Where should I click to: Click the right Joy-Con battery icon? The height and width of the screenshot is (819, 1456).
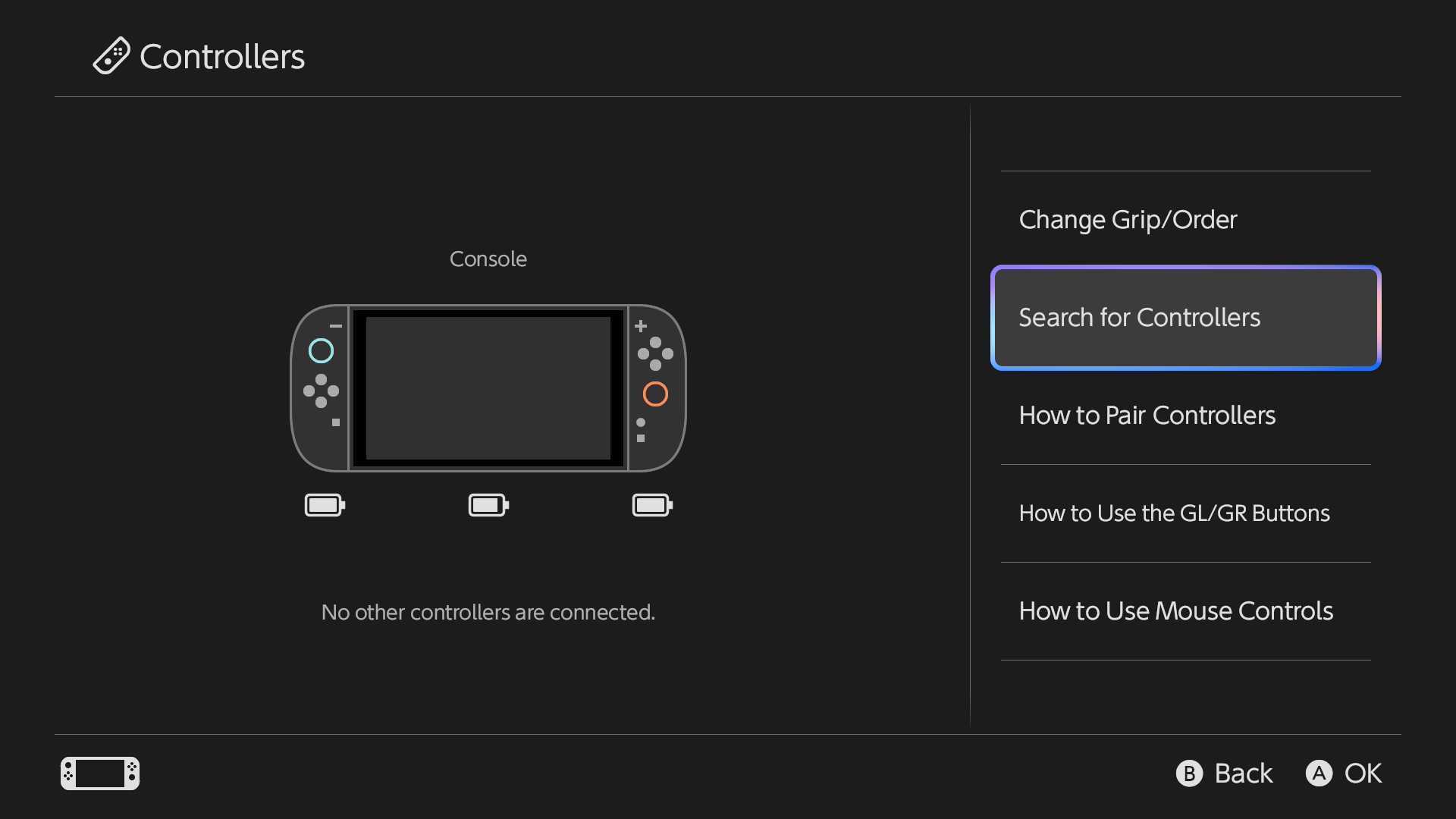[x=653, y=505]
